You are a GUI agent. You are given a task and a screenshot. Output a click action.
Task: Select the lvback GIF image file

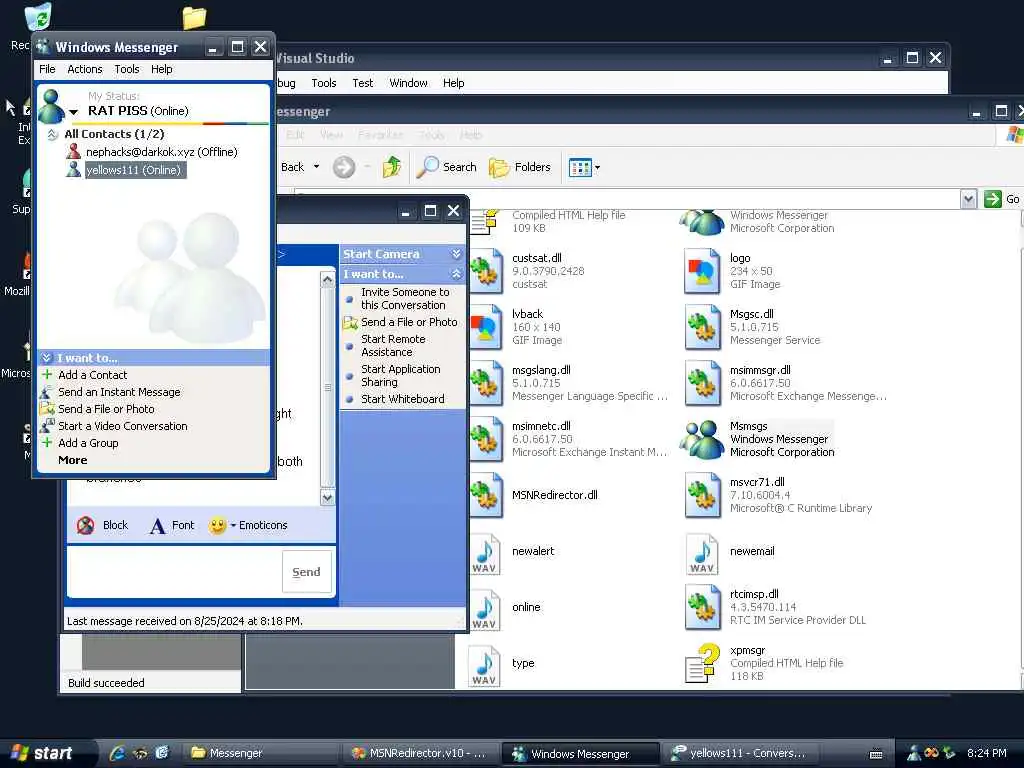(486, 327)
